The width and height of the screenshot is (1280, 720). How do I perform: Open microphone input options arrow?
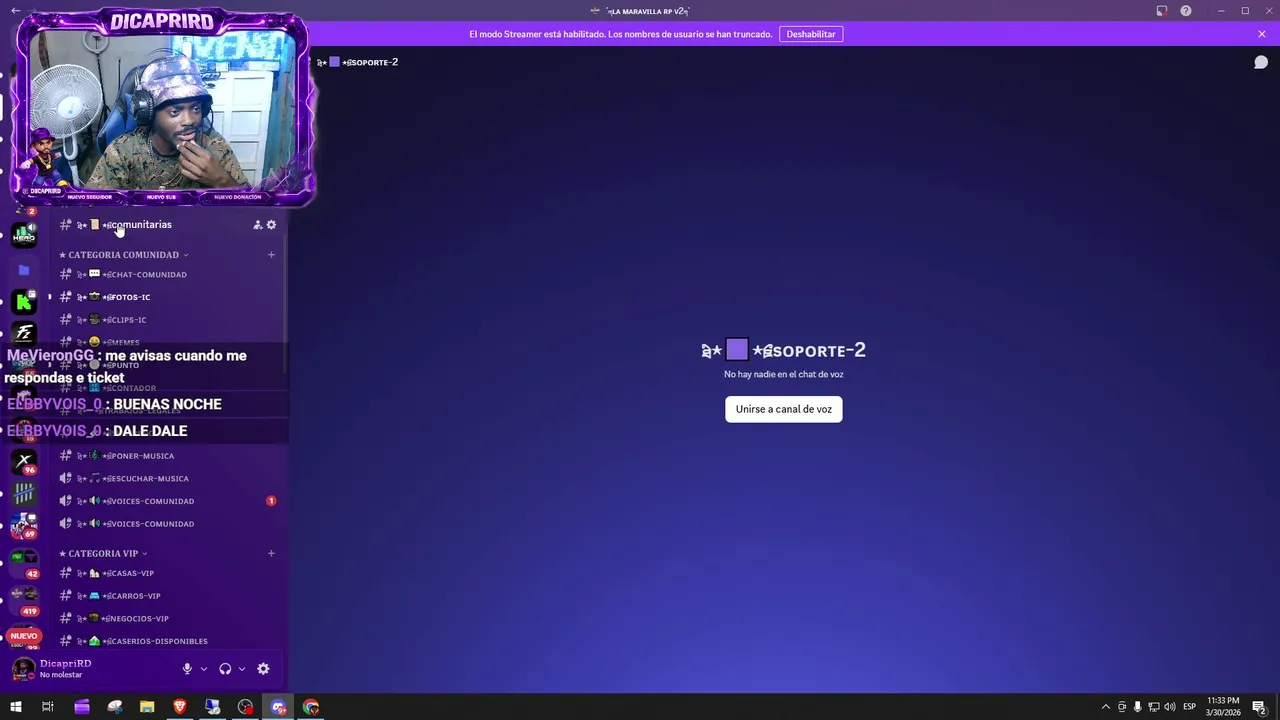click(x=204, y=669)
